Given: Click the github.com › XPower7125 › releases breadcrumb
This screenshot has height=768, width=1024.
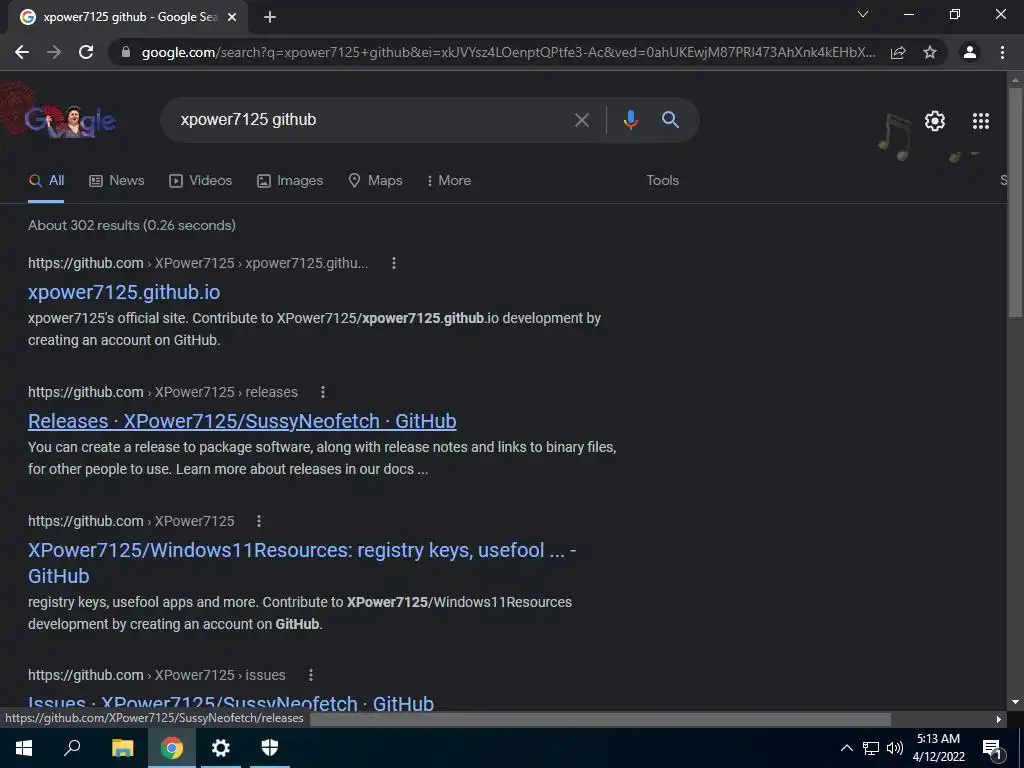Looking at the screenshot, I should point(163,392).
